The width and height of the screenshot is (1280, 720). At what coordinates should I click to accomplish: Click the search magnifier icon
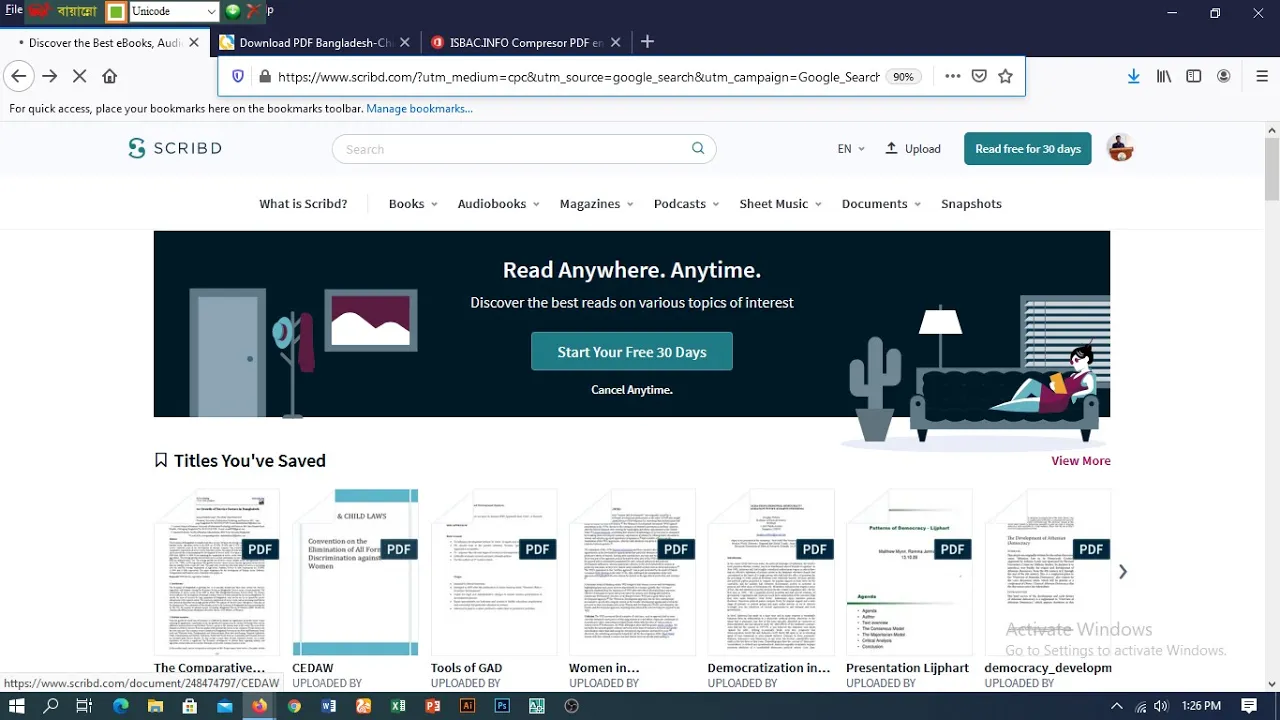tap(698, 148)
